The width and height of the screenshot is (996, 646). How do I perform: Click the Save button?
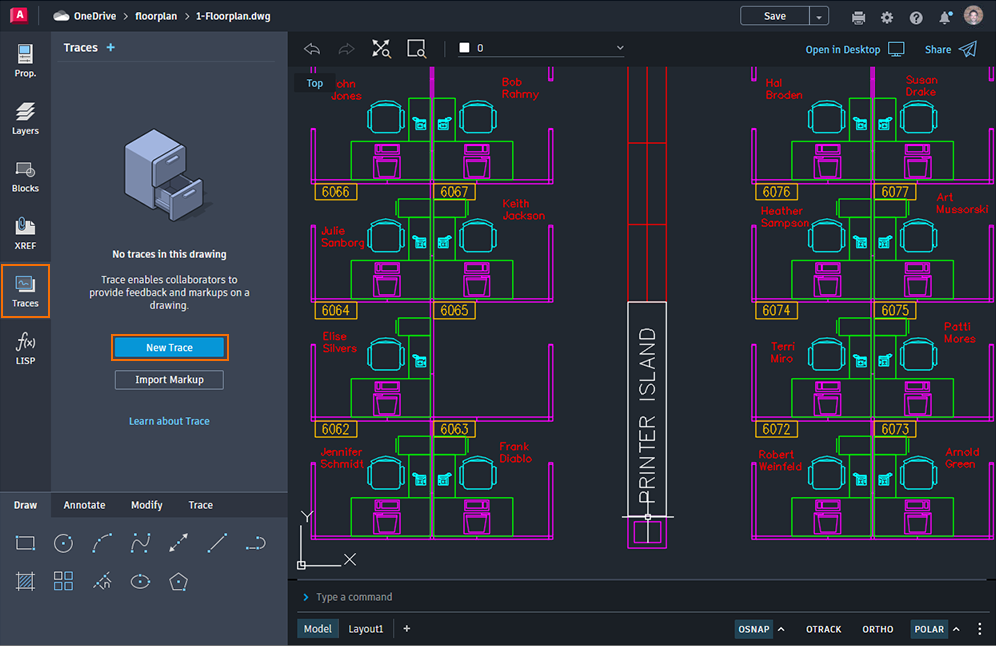tap(775, 17)
